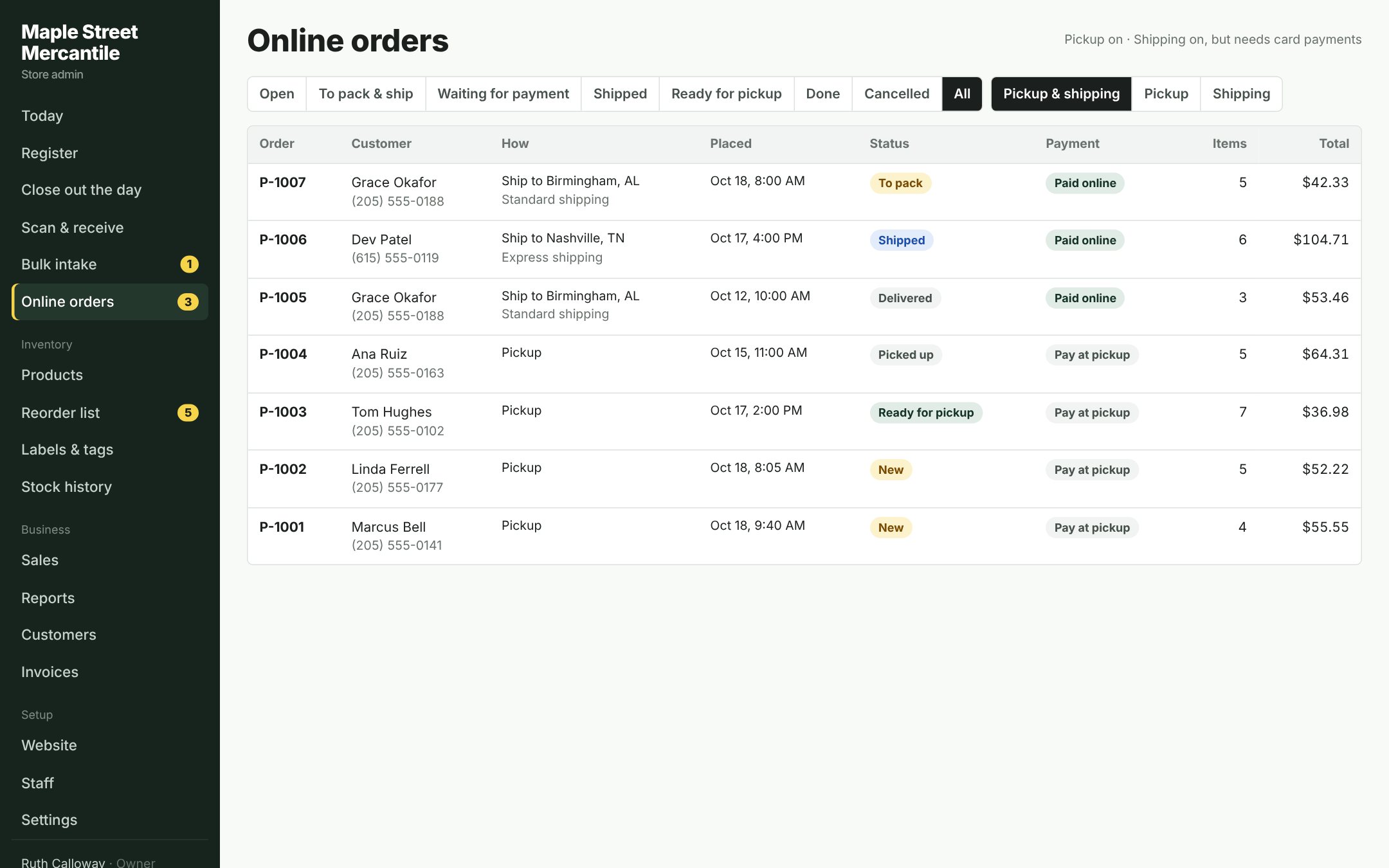Open Website setup page

(x=109, y=745)
